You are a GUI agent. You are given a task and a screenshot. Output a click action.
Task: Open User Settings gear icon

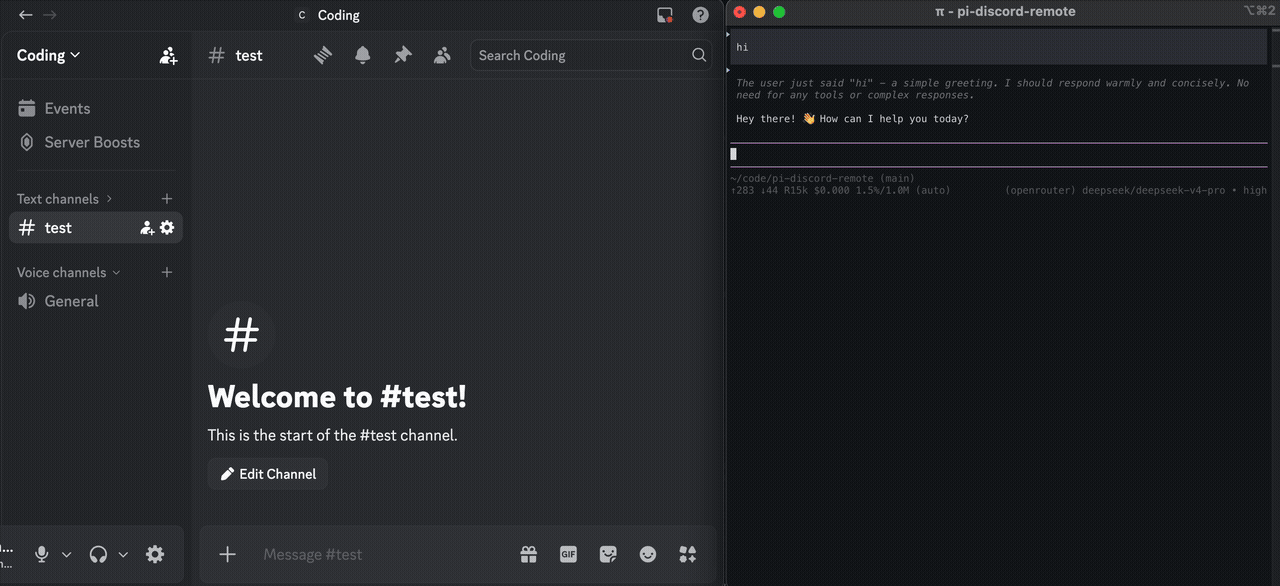(155, 554)
